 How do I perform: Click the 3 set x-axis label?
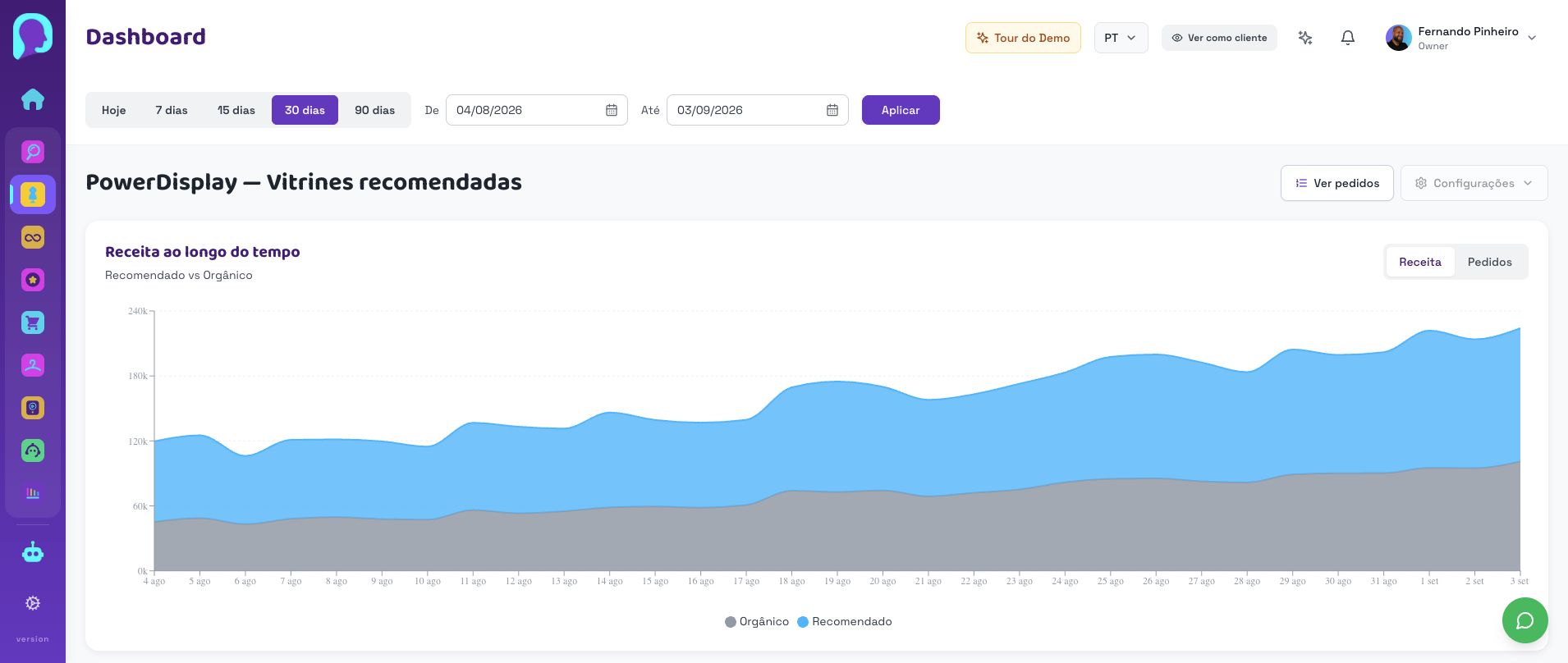[1520, 581]
